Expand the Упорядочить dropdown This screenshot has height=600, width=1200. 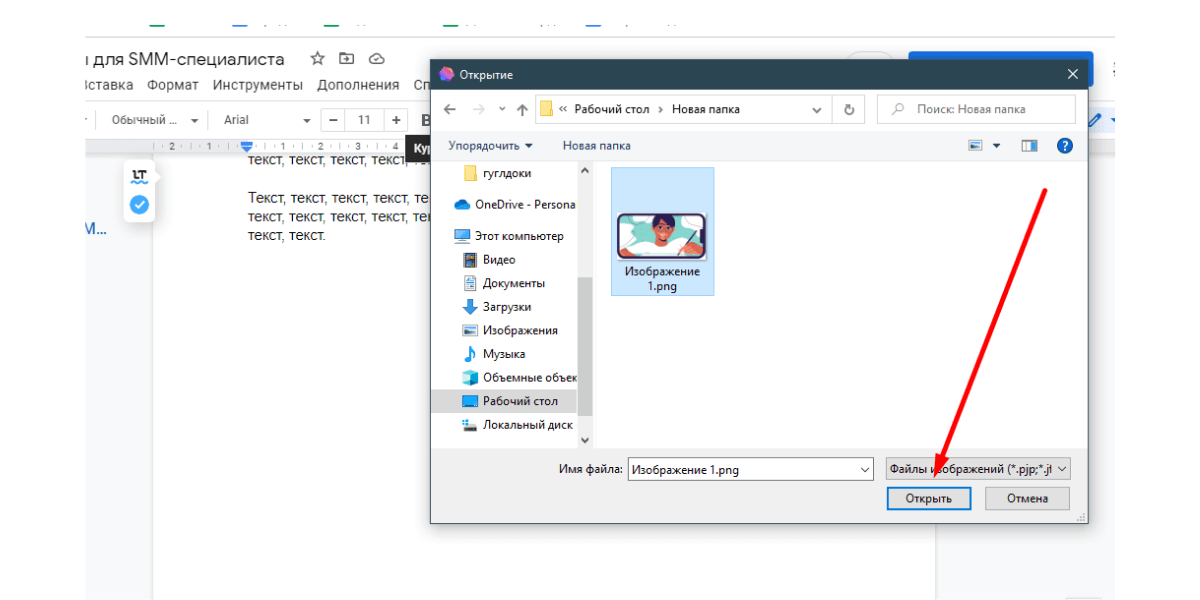[x=490, y=146]
